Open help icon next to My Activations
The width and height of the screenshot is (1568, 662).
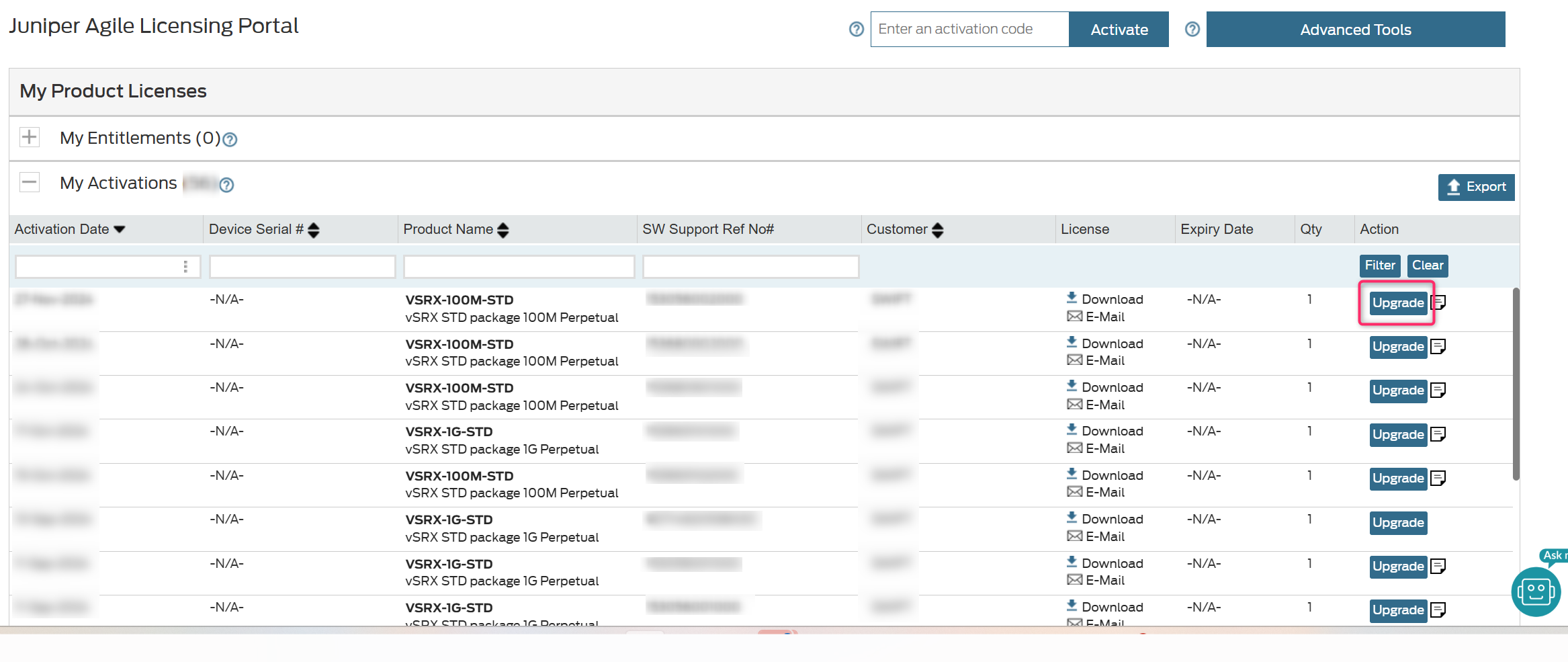[227, 185]
